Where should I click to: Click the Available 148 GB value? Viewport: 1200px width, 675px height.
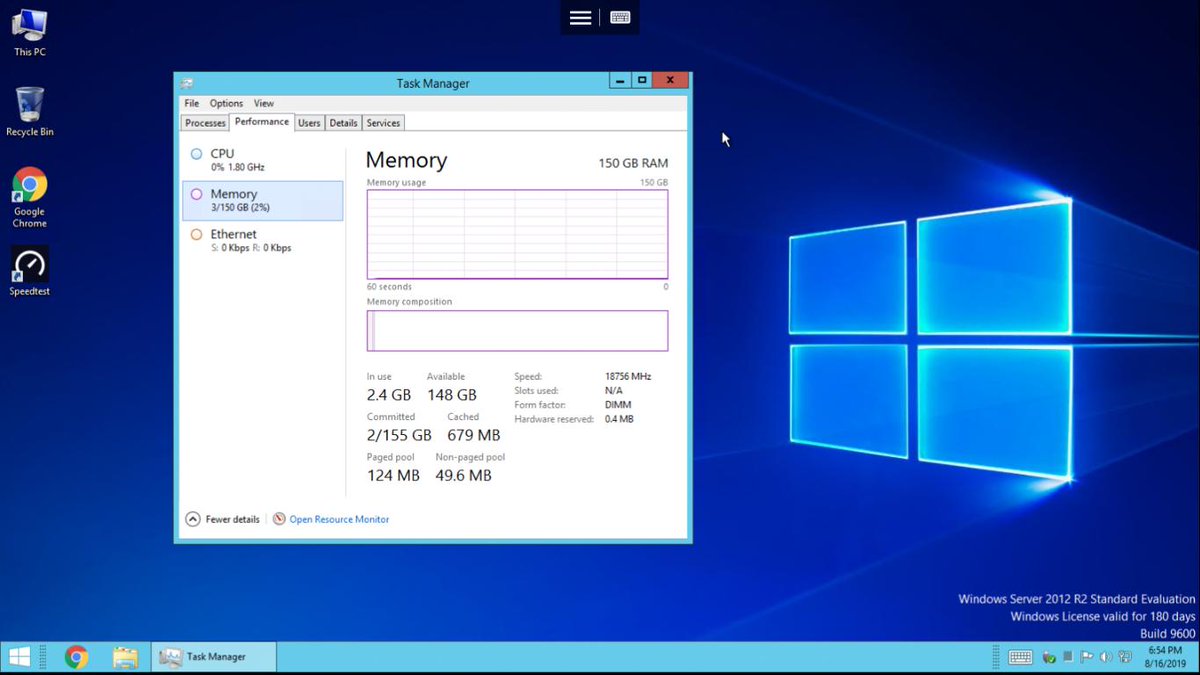[452, 395]
